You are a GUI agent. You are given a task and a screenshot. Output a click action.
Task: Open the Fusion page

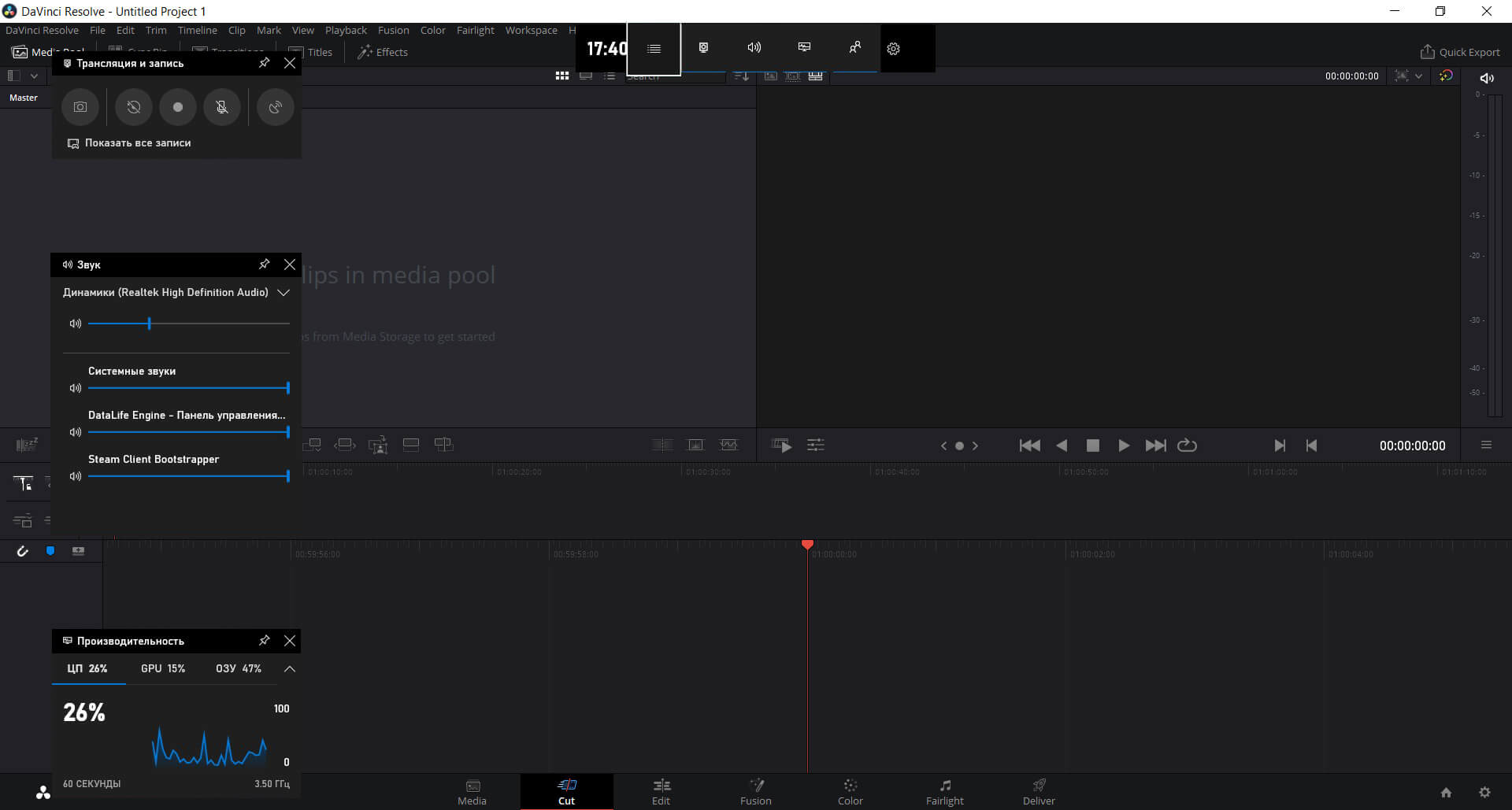[x=755, y=792]
